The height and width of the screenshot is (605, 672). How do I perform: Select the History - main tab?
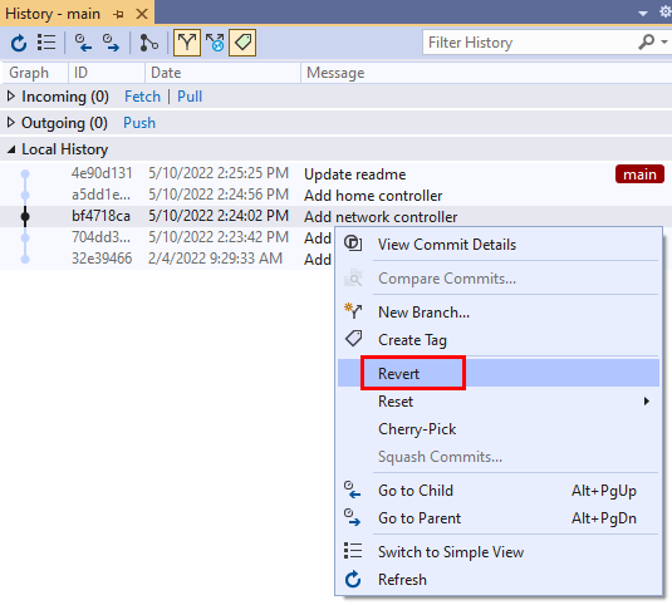pos(53,14)
